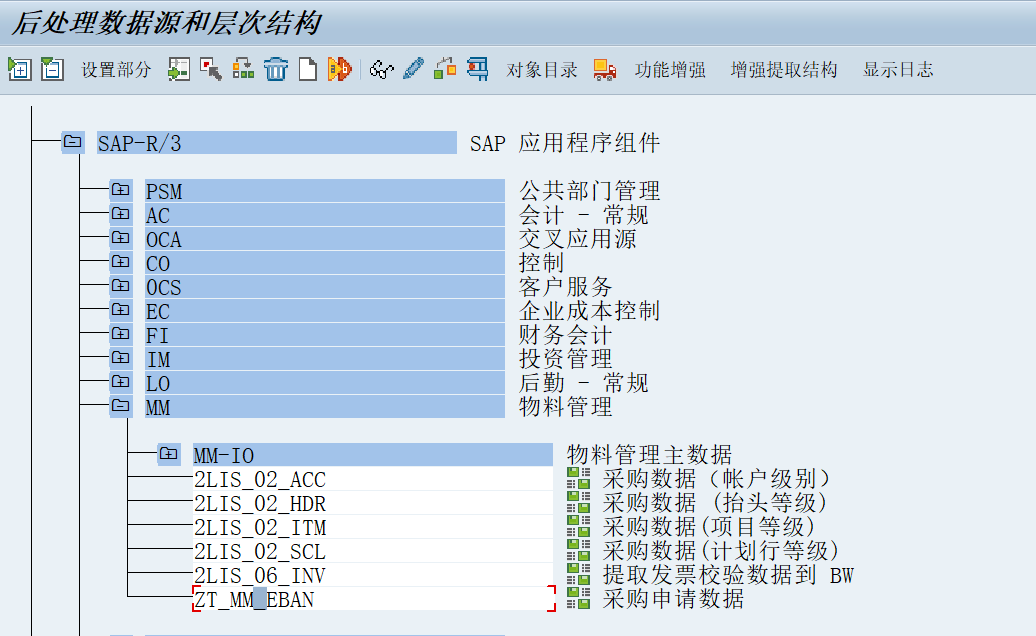Click the text SAP 应用程序组件
Screen dimensions: 1036x636
click(x=565, y=143)
